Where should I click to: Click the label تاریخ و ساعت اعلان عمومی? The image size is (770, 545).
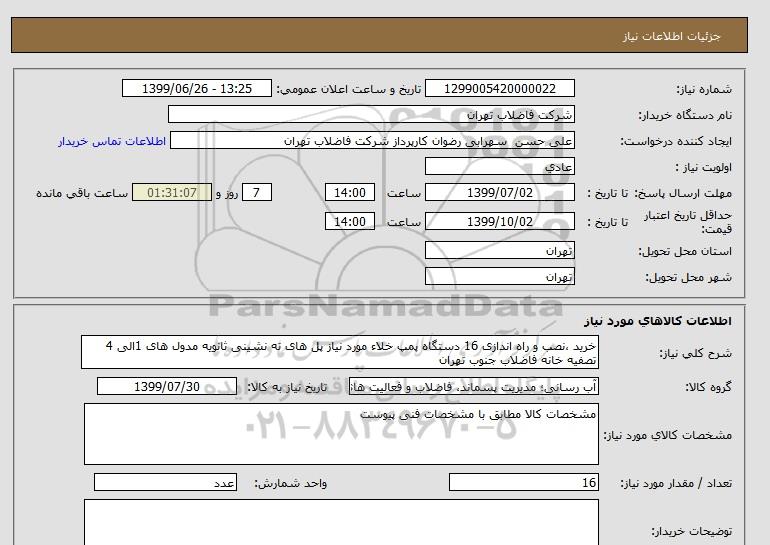point(349,89)
